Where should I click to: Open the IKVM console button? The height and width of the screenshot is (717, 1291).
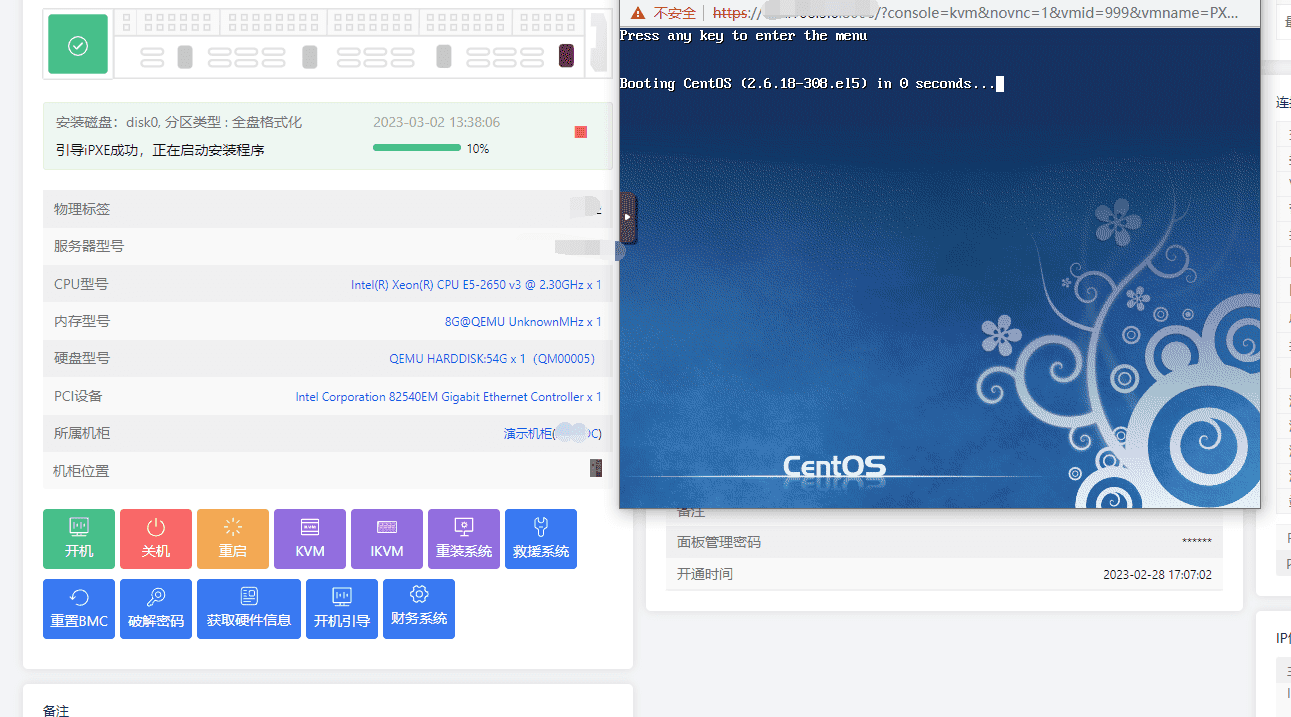[387, 539]
